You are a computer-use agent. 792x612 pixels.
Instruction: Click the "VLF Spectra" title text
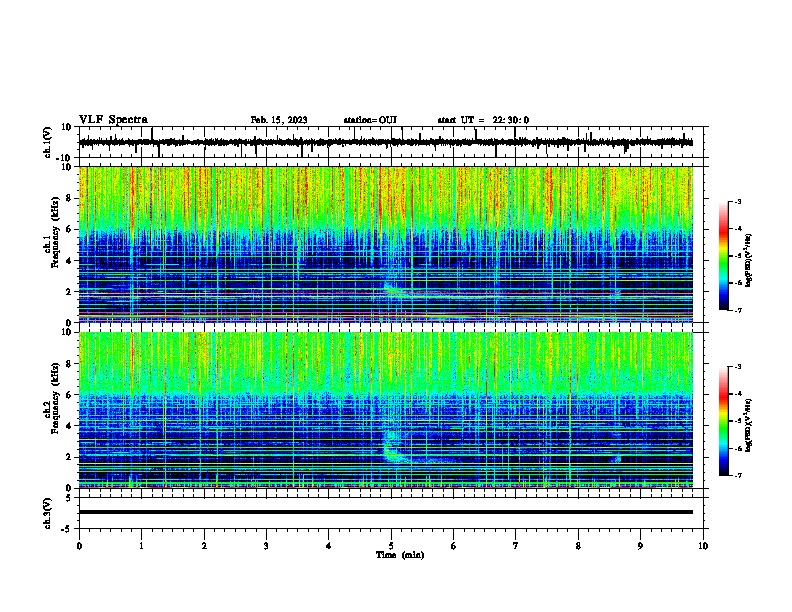click(113, 120)
